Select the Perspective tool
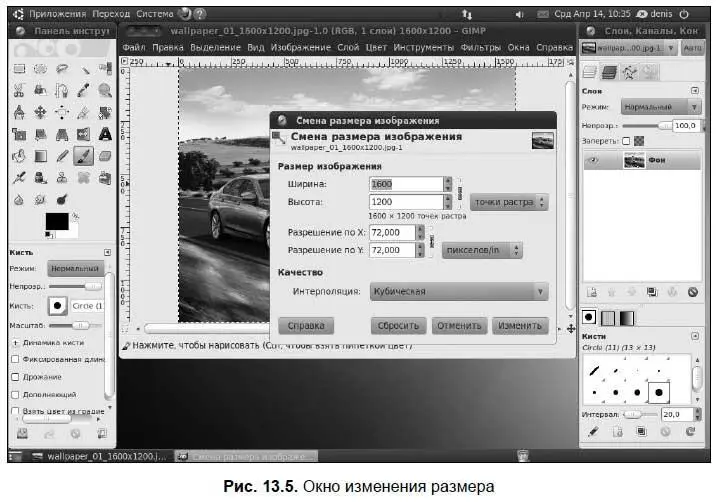Image resolution: width=716 pixels, height=502 pixels. [x=62, y=134]
